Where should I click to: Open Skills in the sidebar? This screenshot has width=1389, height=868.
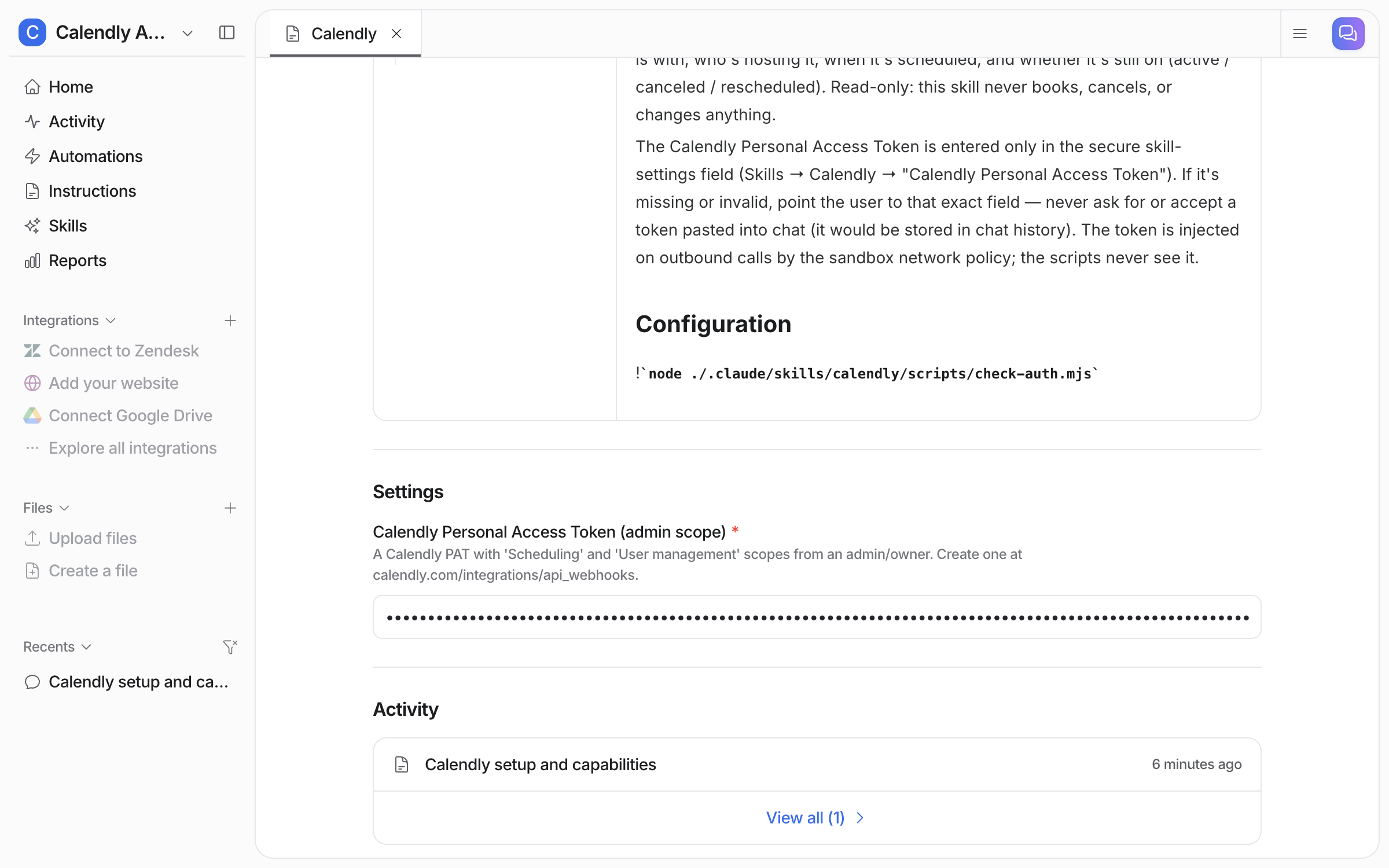(127, 226)
